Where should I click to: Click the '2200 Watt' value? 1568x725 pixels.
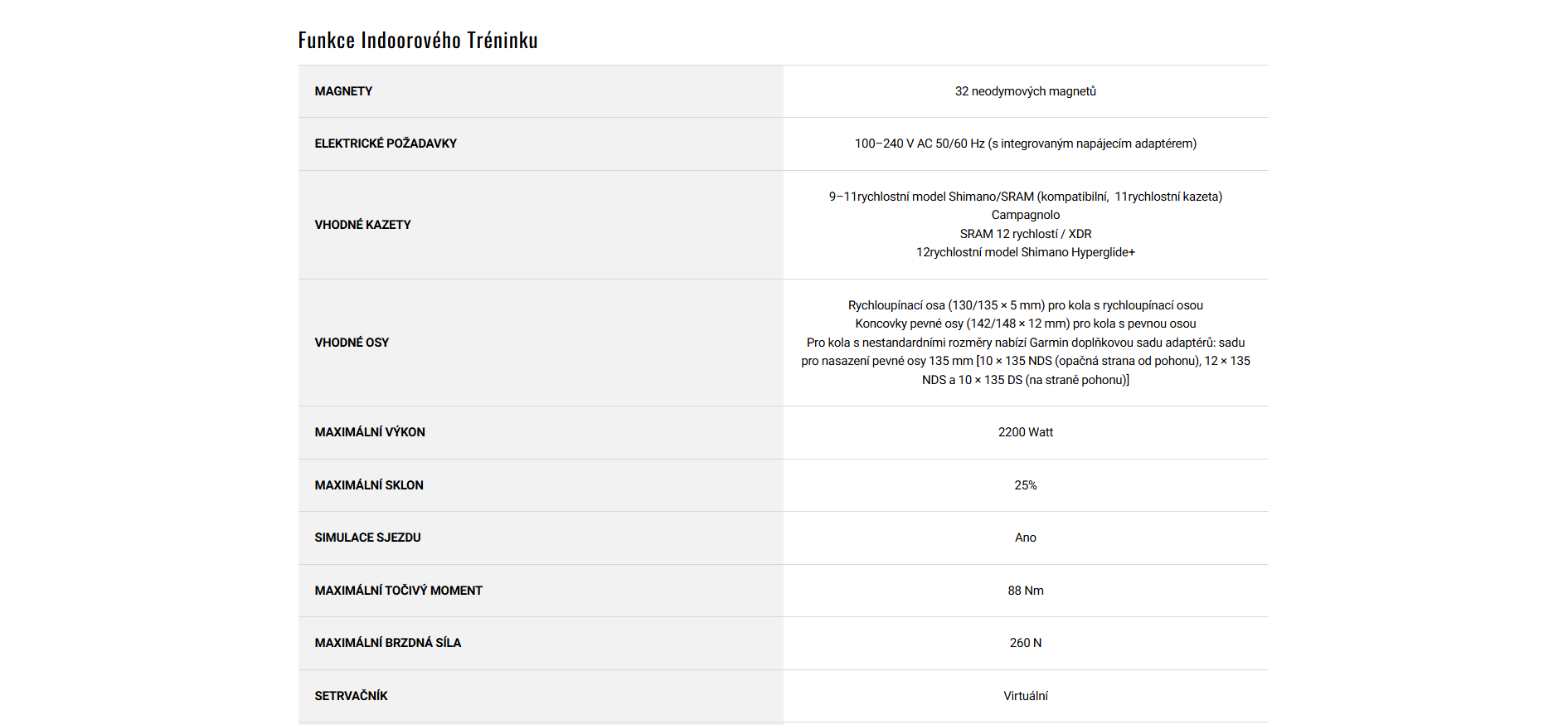[1025, 432]
